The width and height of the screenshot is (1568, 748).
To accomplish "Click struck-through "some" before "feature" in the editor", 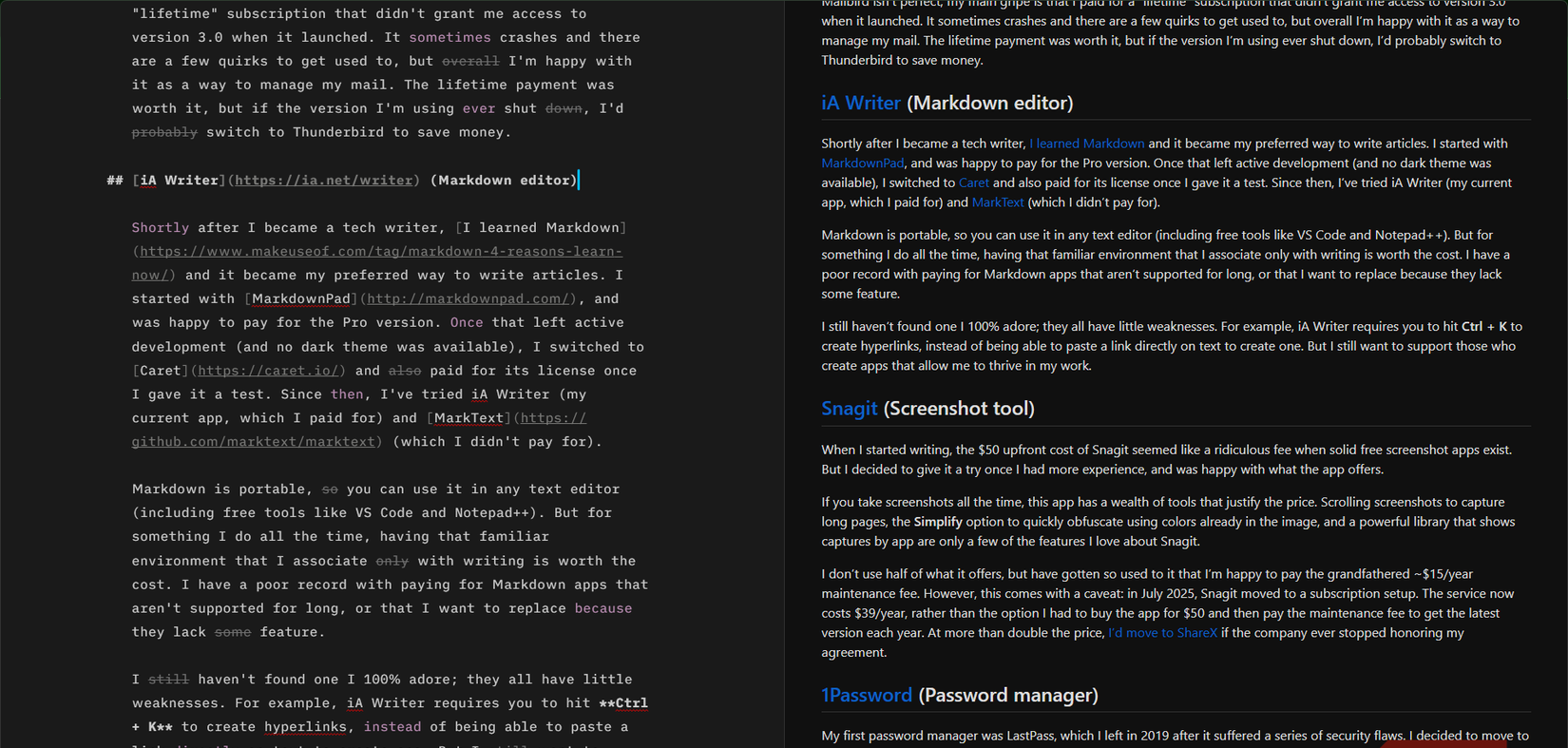I will tap(233, 632).
